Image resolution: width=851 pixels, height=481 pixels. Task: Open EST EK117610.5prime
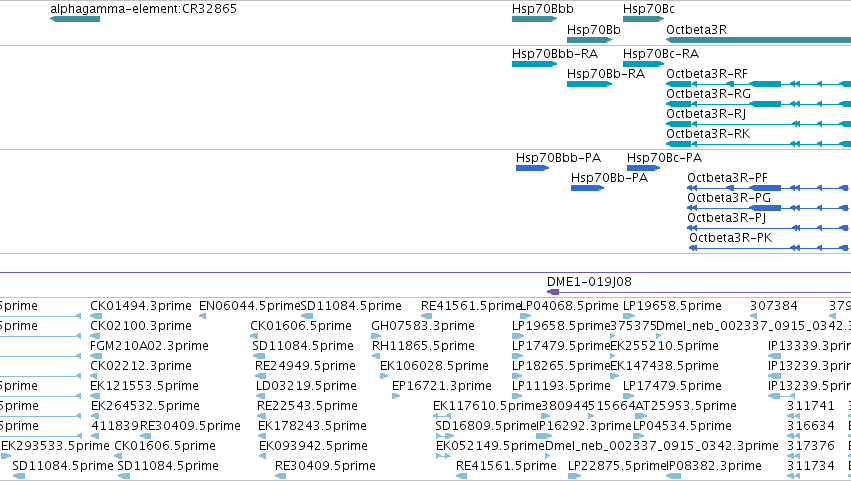click(442, 417)
